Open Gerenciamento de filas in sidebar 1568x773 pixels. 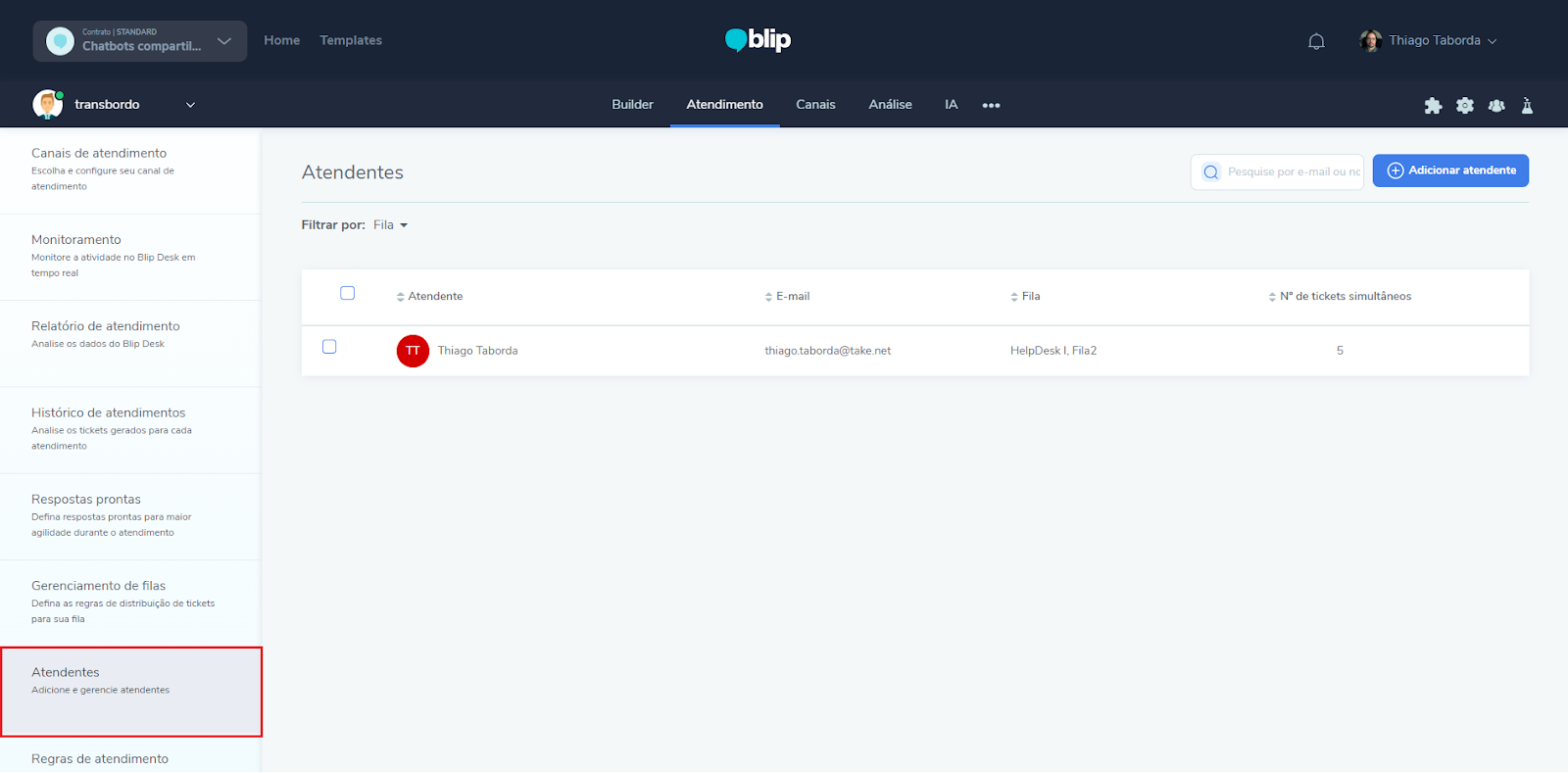coord(98,586)
